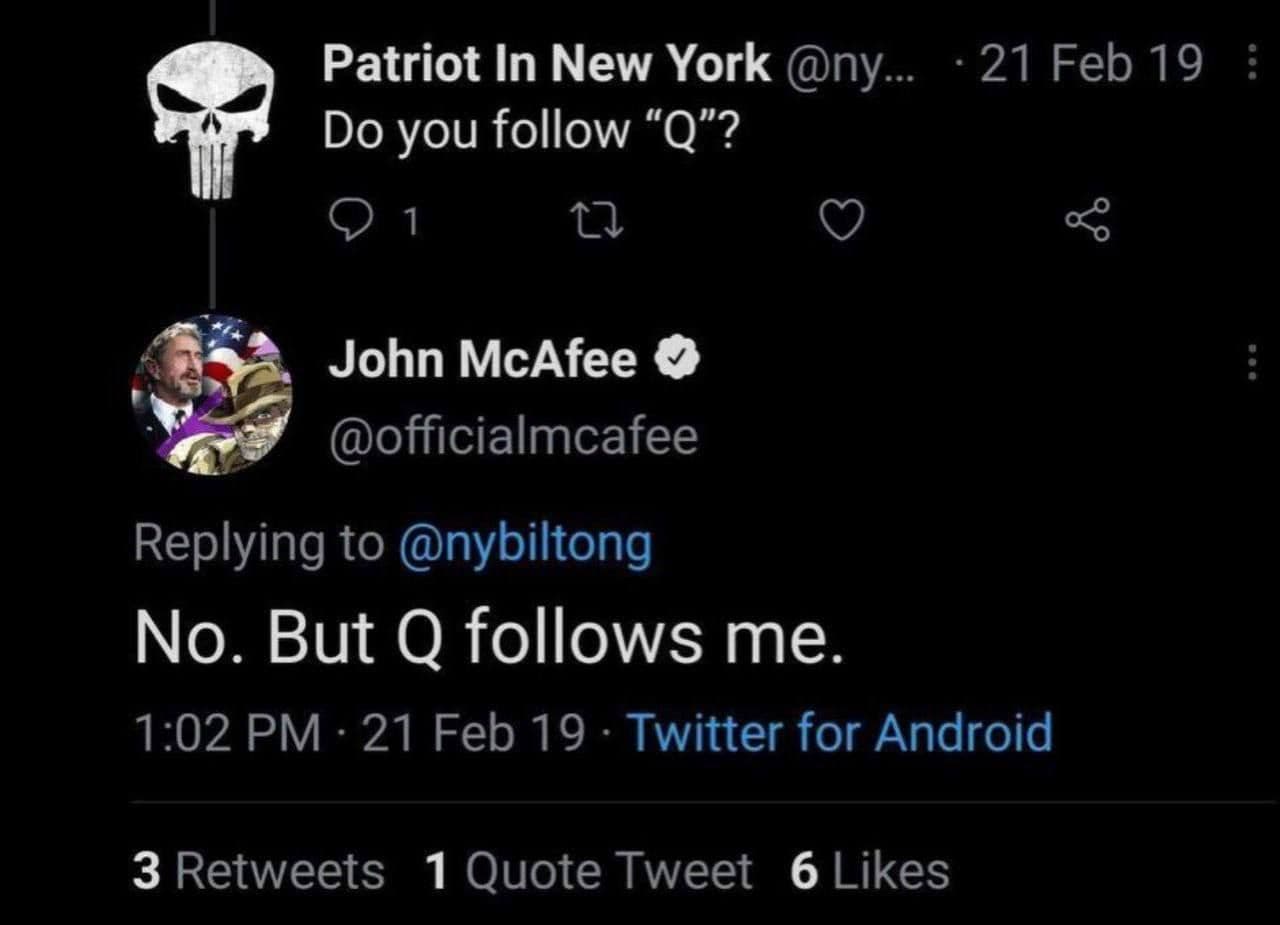This screenshot has height=925, width=1280.
Task: Click the verified badge next to John McAfee
Action: [676, 360]
